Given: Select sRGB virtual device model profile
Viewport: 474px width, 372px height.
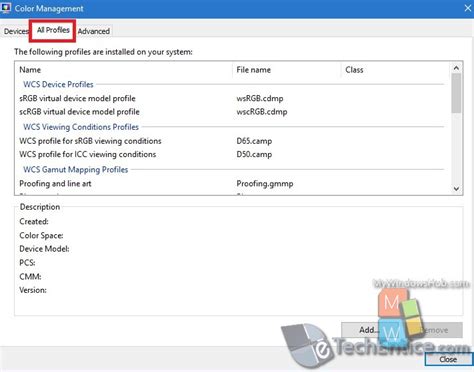Looking at the screenshot, I should point(77,98).
